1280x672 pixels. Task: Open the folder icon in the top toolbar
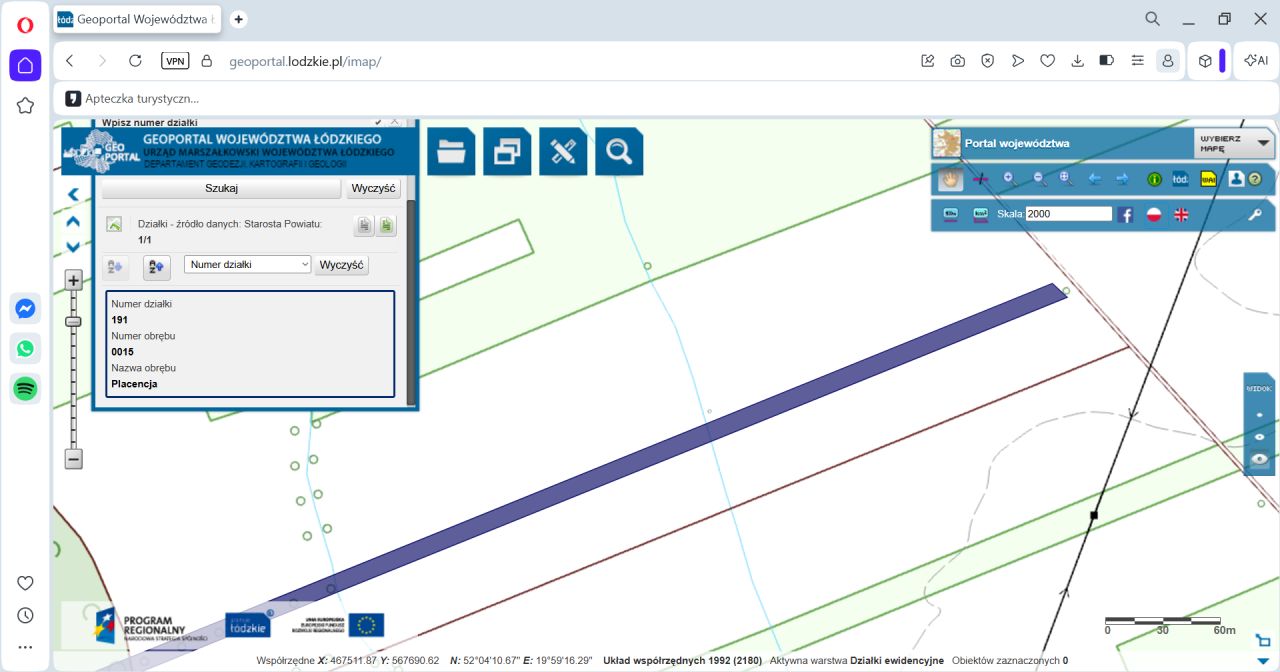[x=451, y=151]
